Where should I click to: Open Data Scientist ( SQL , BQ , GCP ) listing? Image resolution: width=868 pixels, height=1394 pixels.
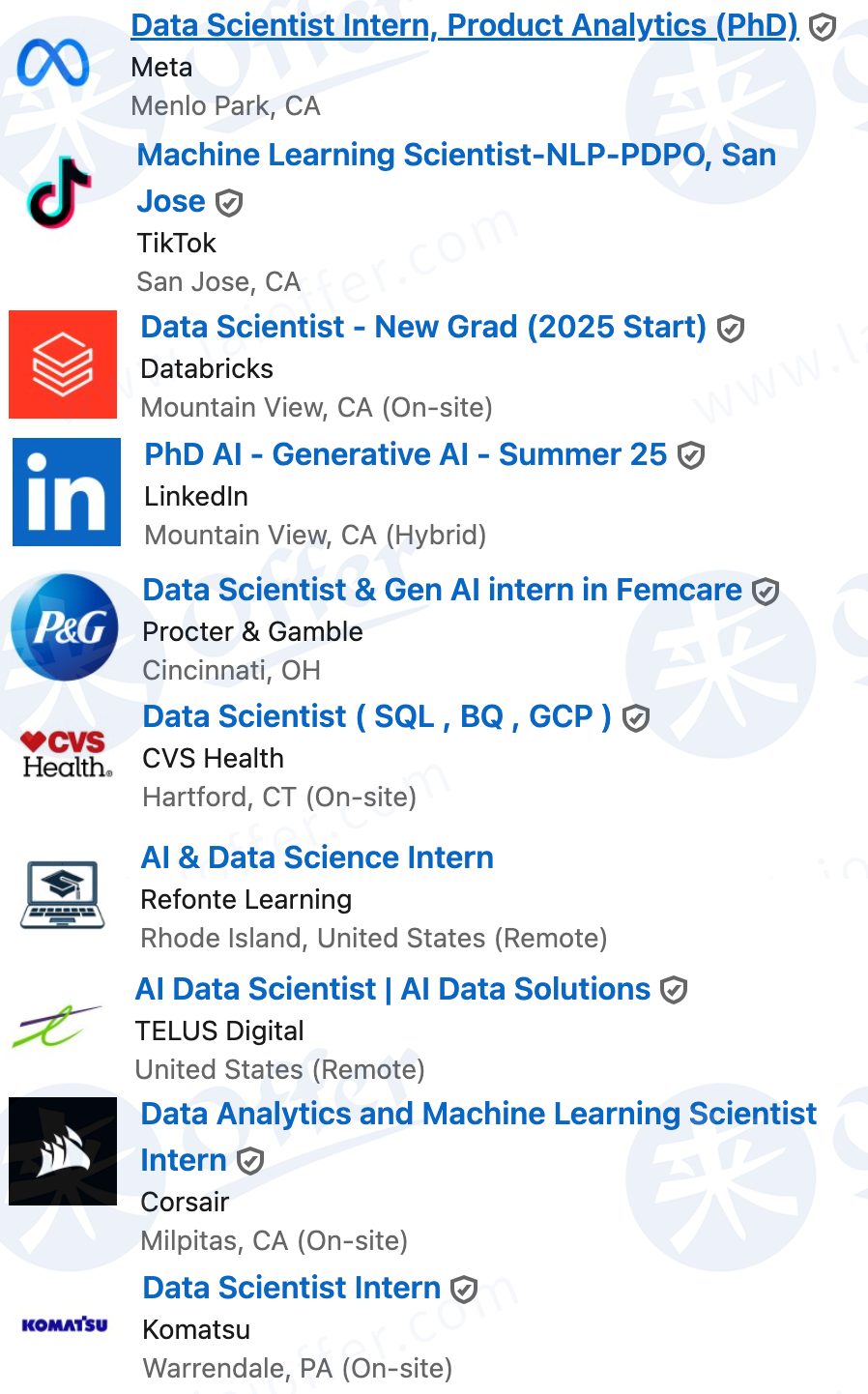click(x=377, y=716)
